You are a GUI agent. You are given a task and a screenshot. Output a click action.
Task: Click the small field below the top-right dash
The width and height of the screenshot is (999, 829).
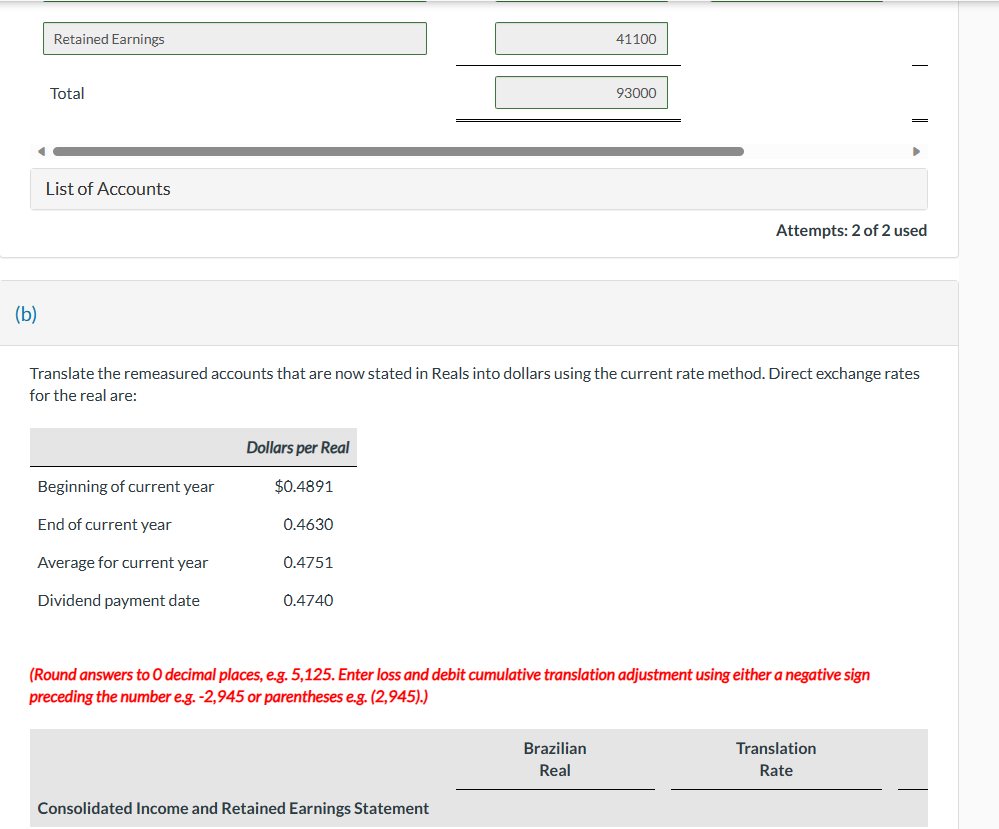920,90
